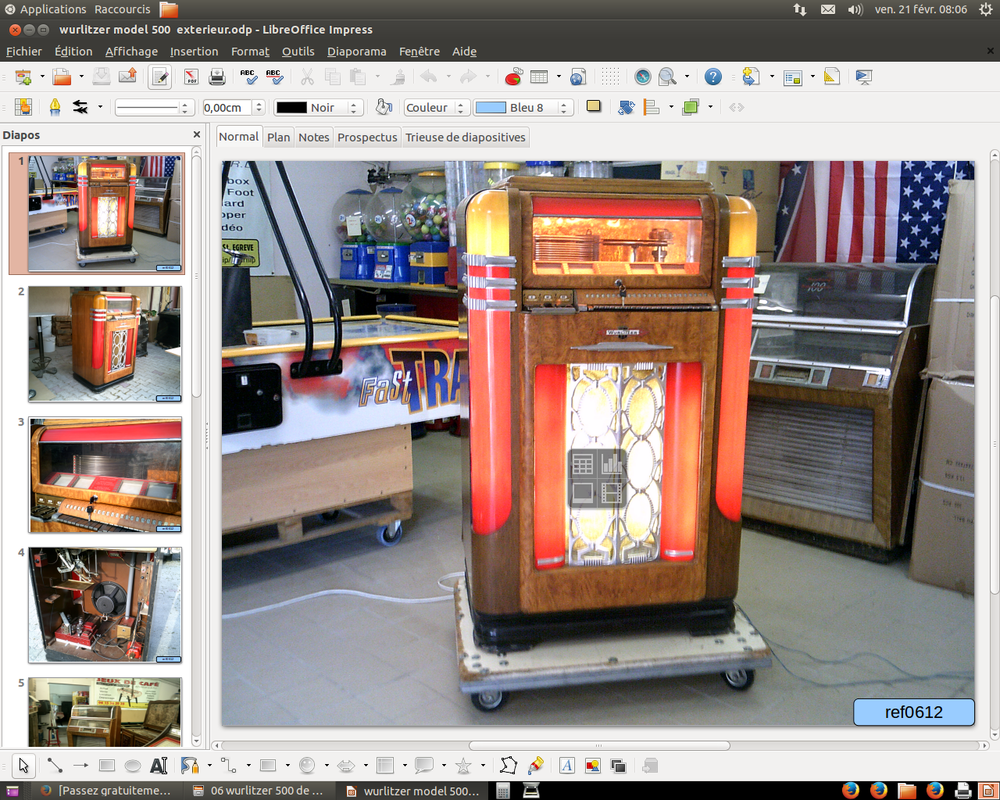Select the Fontwork tool
1000x800 pixels.
567,765
